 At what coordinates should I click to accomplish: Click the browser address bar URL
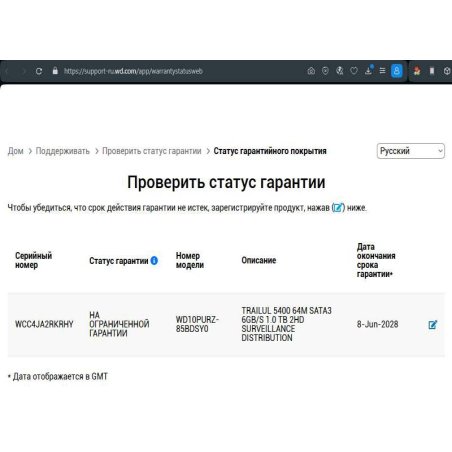(133, 71)
